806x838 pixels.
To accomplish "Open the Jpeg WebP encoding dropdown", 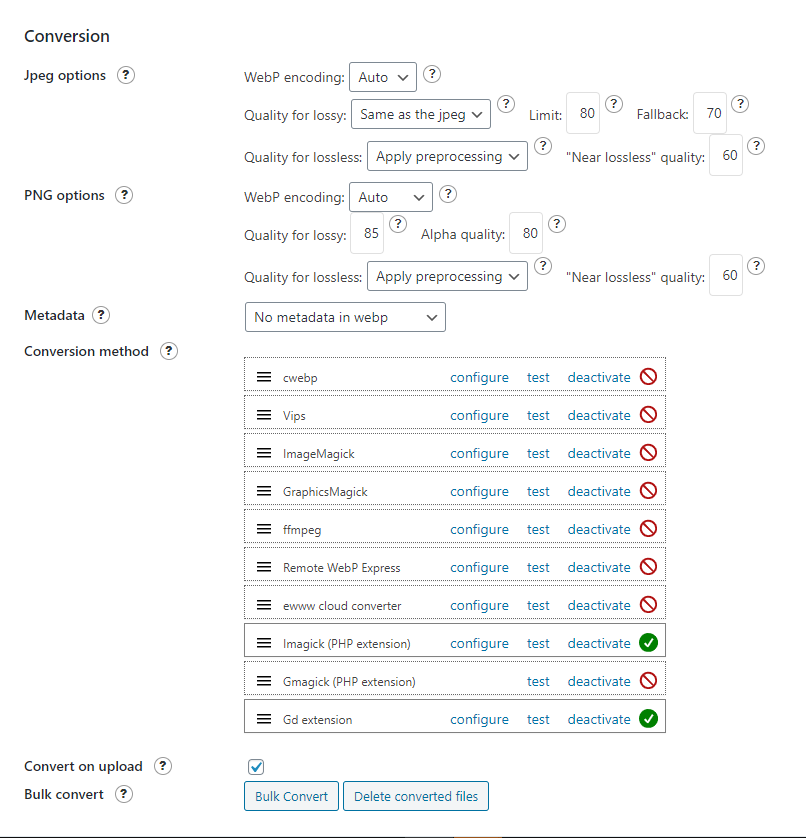I will [382, 77].
